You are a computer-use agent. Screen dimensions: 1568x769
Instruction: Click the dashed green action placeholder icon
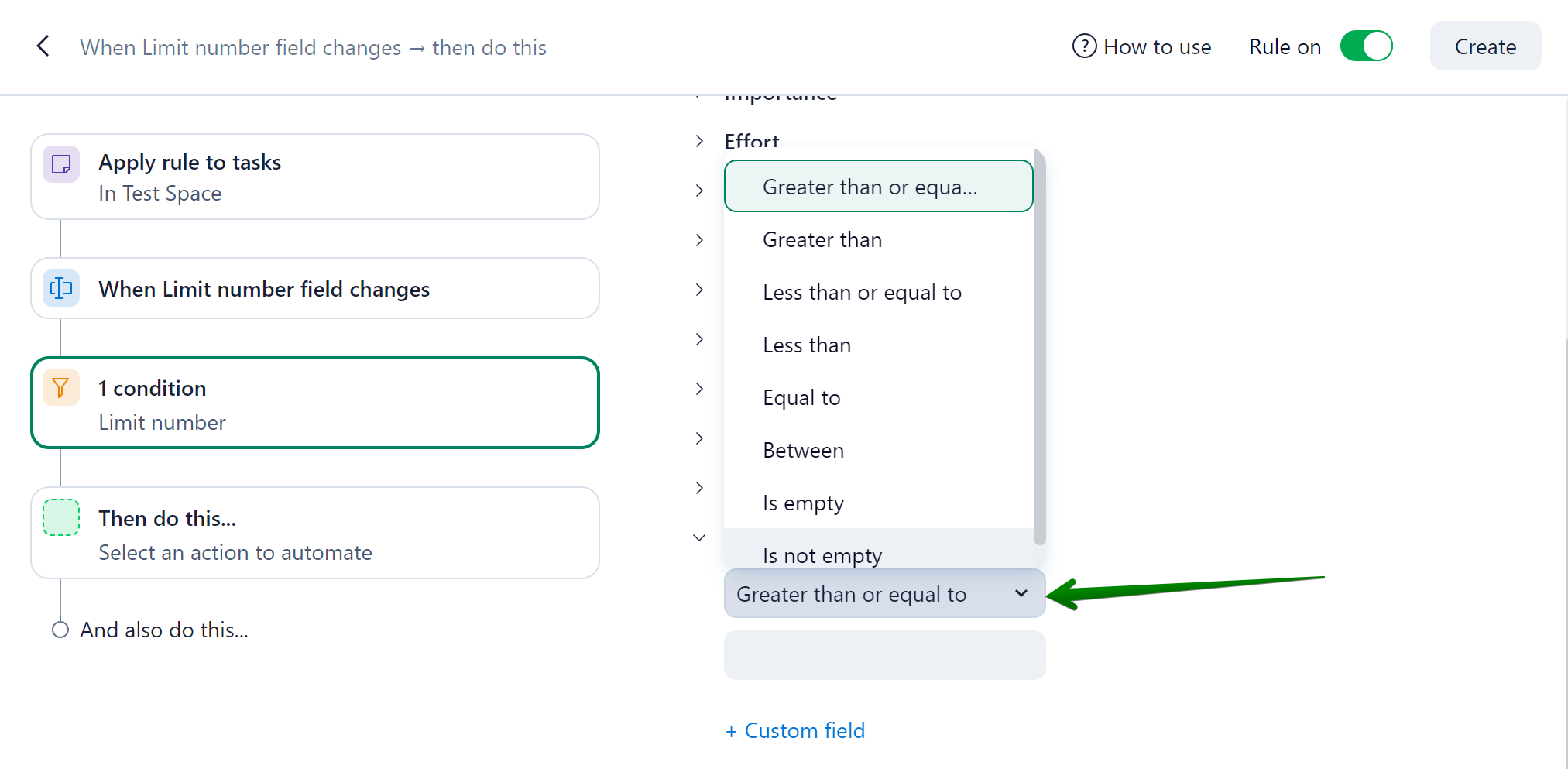(x=61, y=517)
